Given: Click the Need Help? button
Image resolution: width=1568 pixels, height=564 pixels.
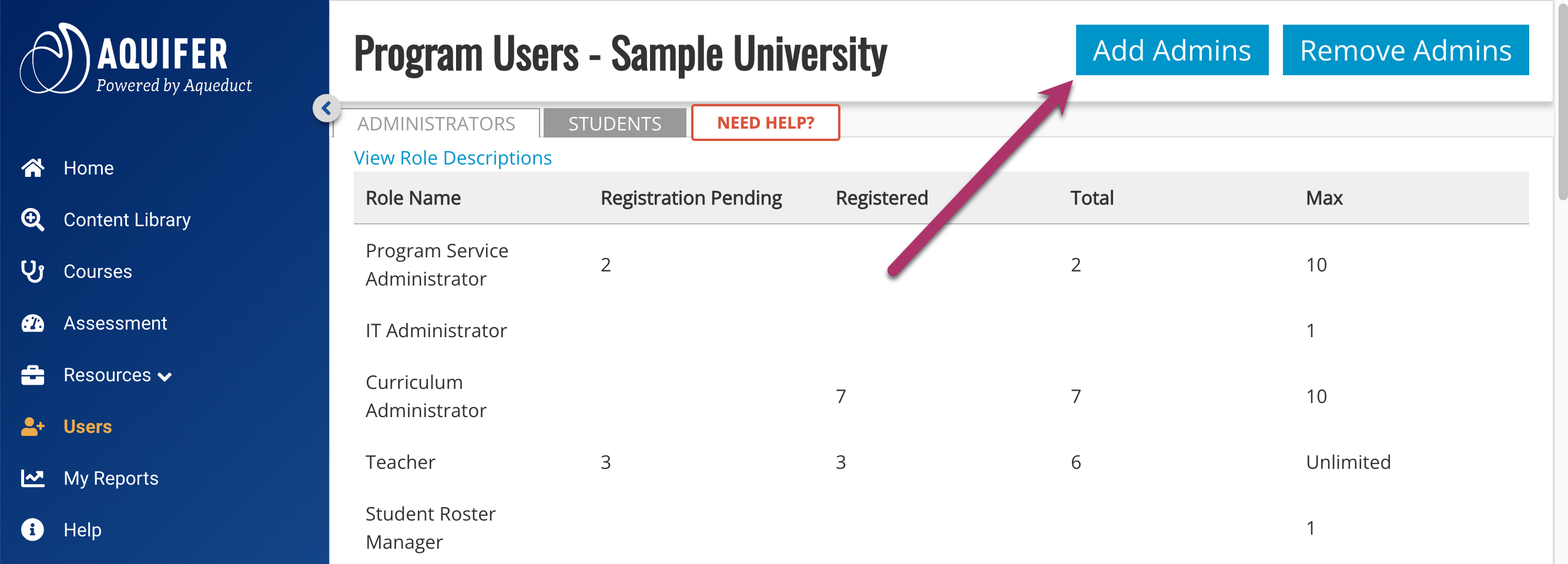Looking at the screenshot, I should coord(765,123).
